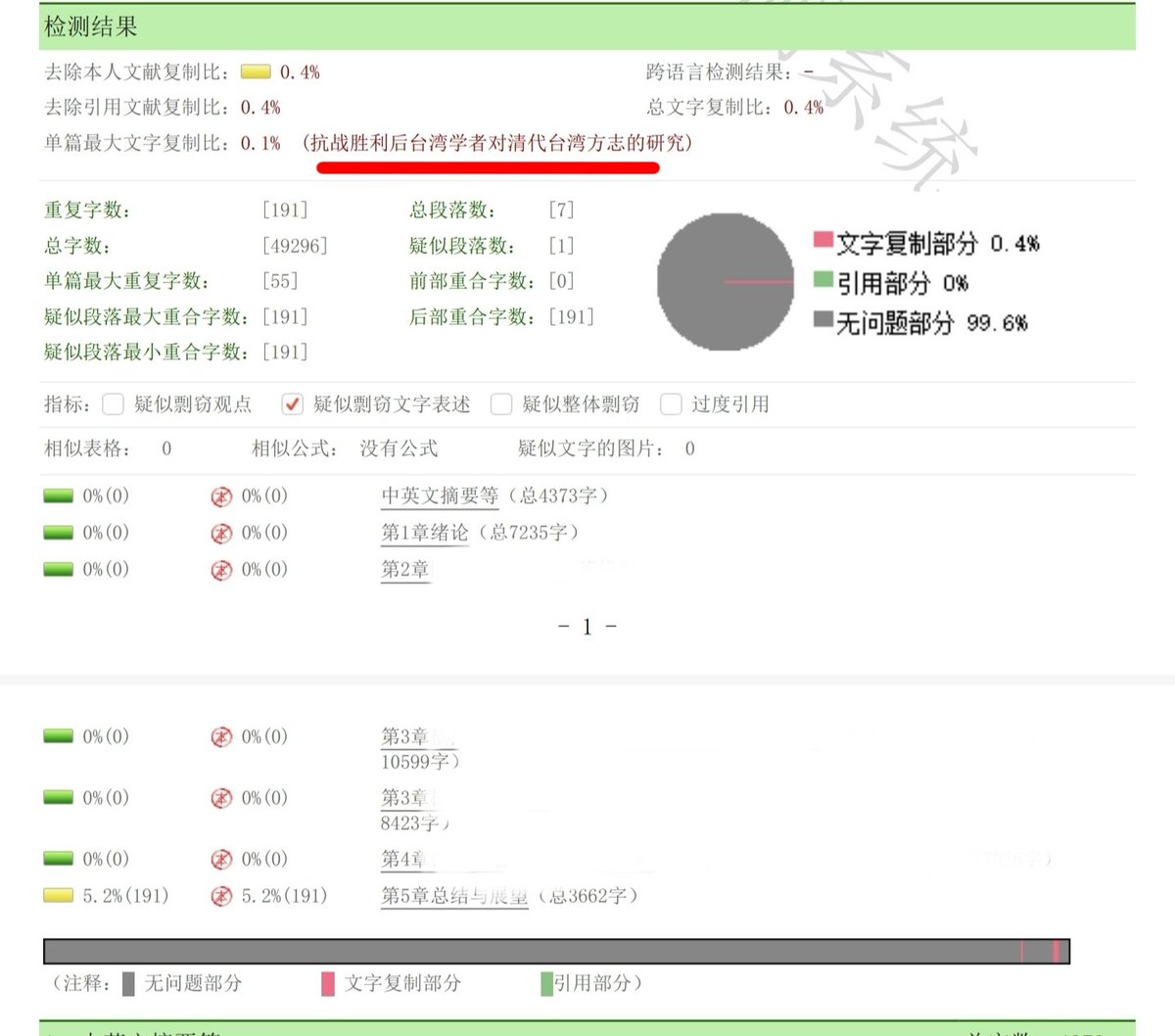Click the red stamp icon in 第4章 row
Screen dimensions: 1175x1036
point(222,860)
